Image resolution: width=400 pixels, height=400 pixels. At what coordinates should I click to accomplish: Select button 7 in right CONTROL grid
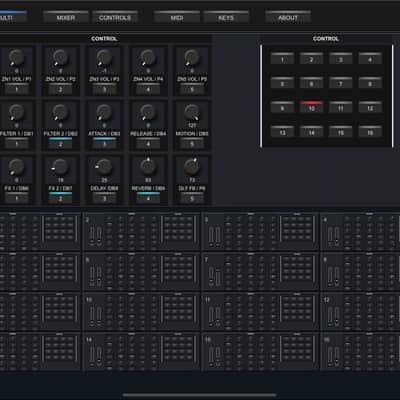(341, 83)
